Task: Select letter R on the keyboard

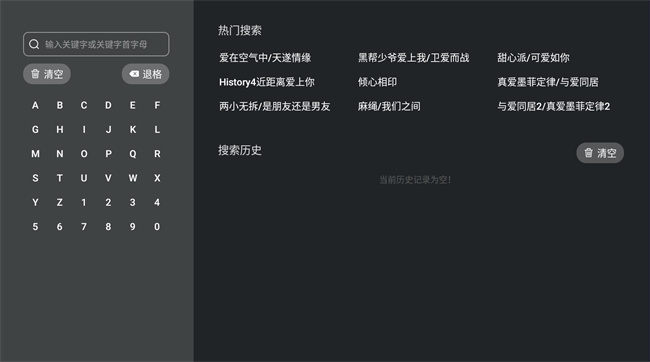Action: click(x=157, y=154)
